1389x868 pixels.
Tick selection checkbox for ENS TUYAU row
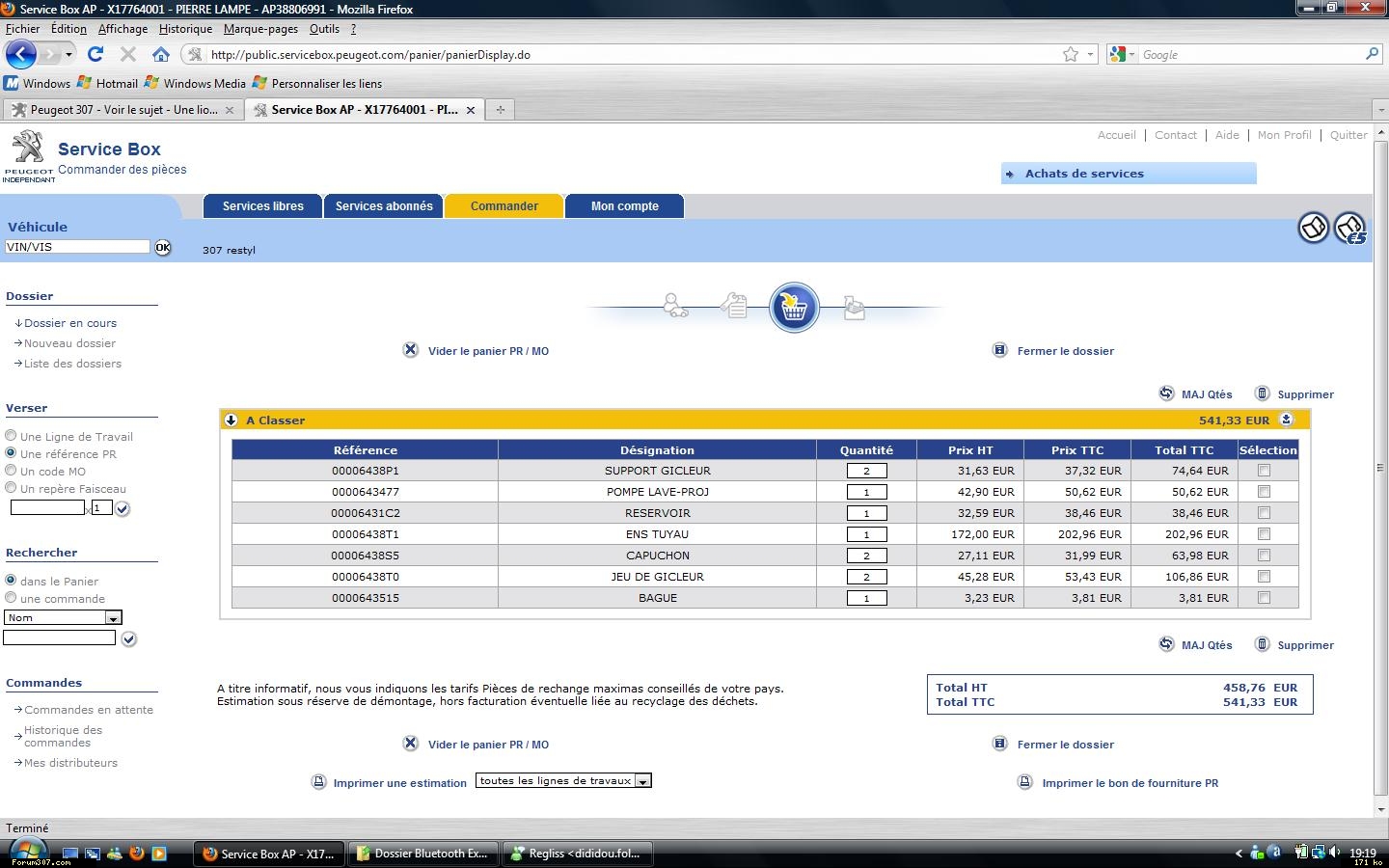[1264, 534]
